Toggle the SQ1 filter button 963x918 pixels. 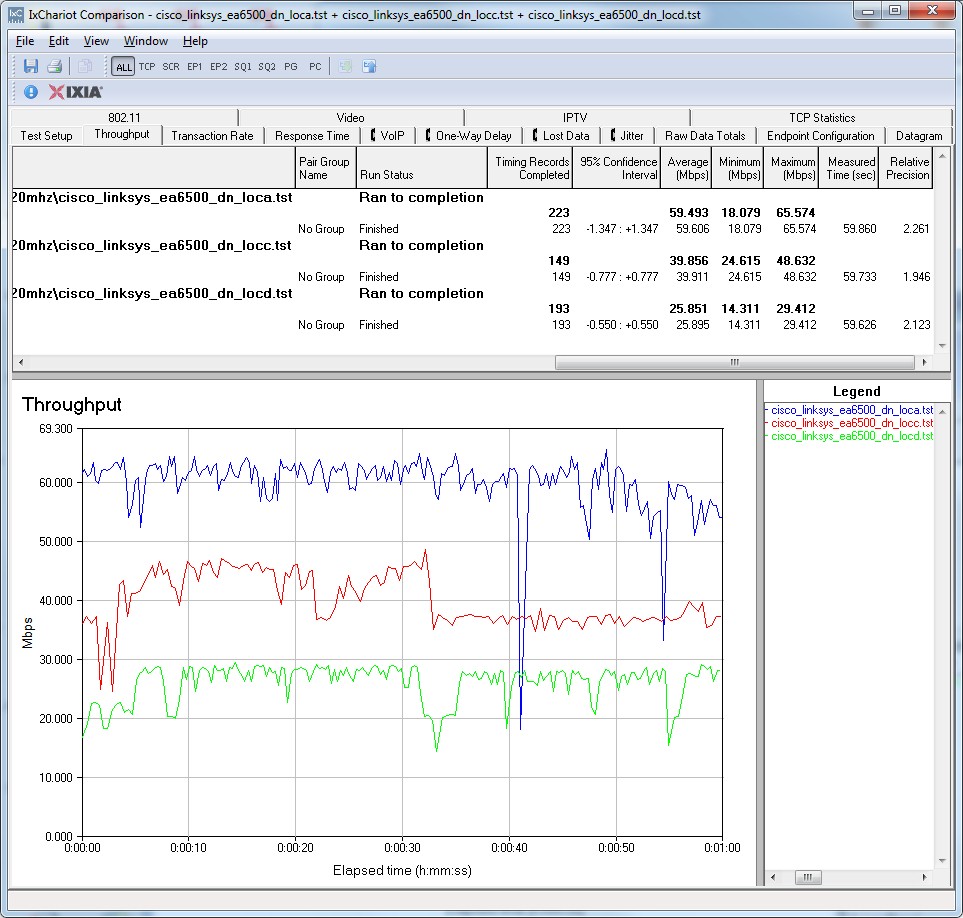[x=243, y=67]
